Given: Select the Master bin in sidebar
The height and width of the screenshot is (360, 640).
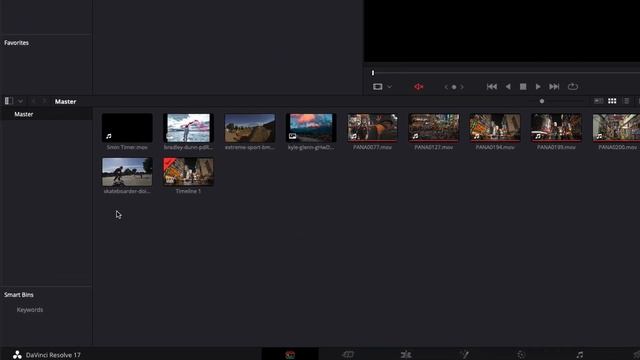Looking at the screenshot, I should point(24,114).
